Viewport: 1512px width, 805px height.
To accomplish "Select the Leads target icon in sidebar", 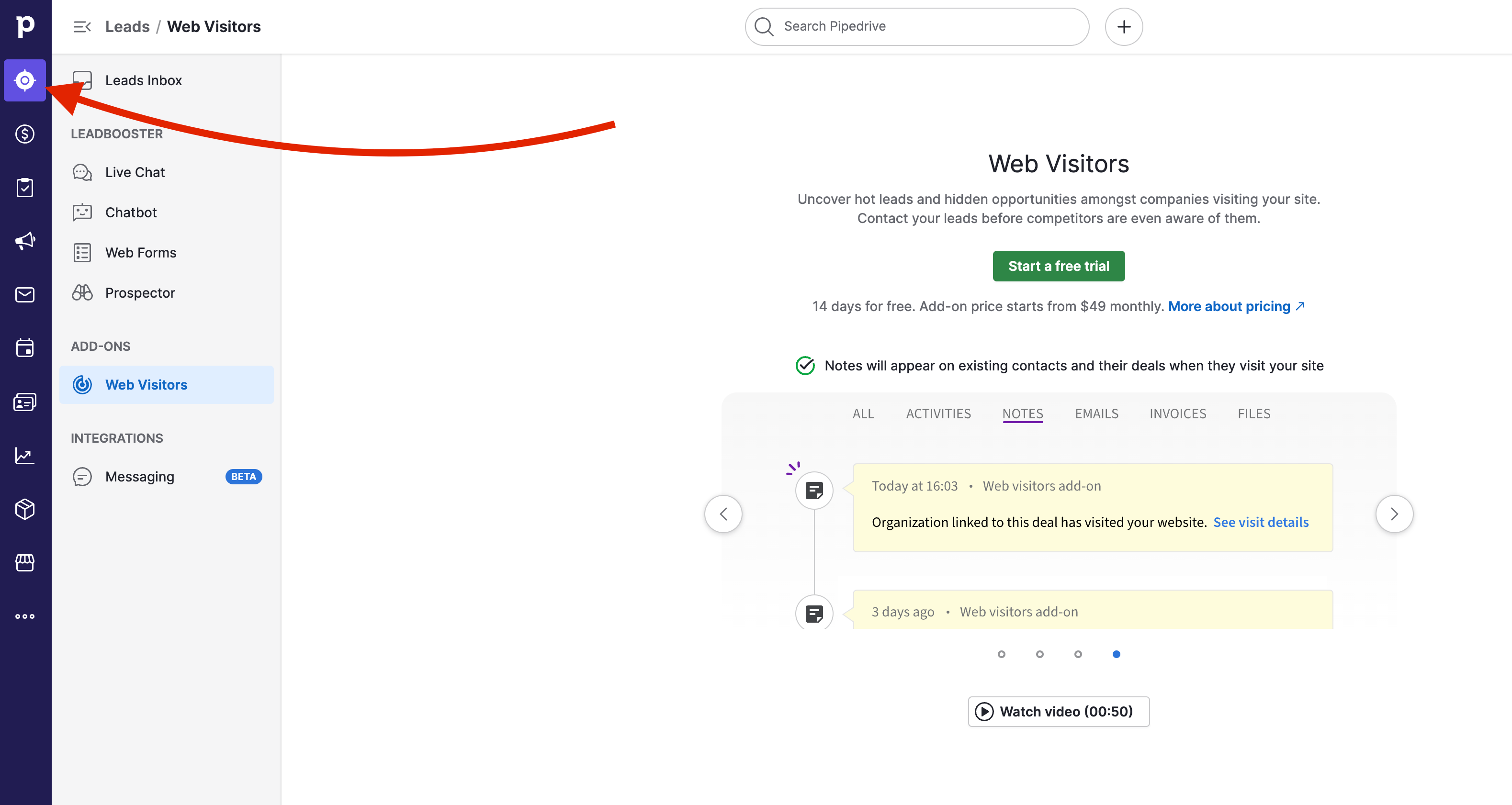I will 24,80.
